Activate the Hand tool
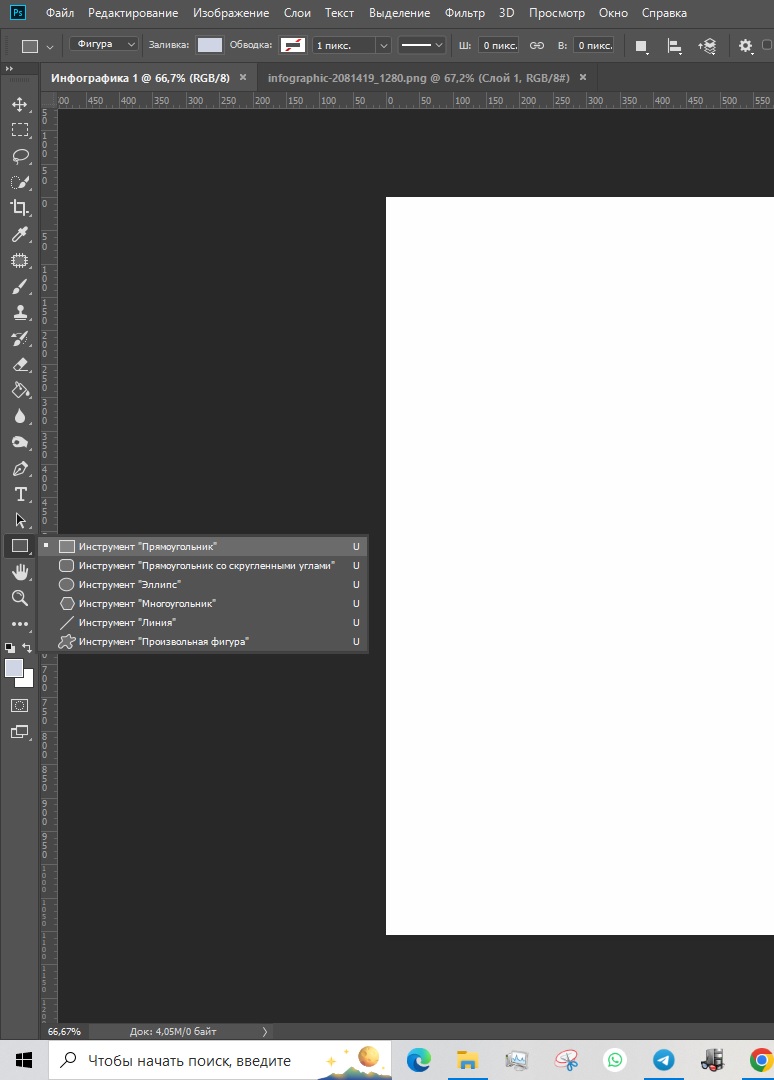Image resolution: width=774 pixels, height=1080 pixels. click(19, 572)
